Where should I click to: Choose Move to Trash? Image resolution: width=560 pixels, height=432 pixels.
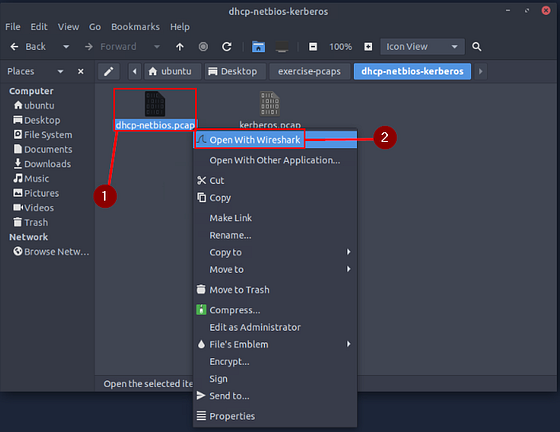click(x=275, y=290)
